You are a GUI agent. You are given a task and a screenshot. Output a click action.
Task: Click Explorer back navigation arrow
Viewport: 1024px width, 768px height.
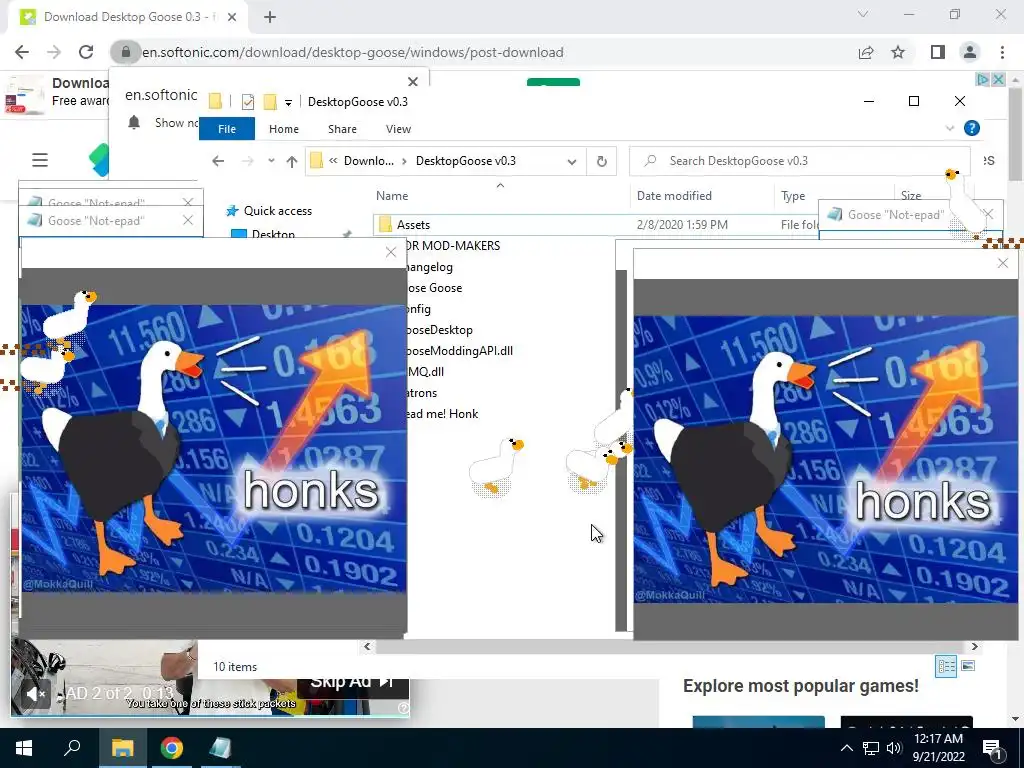pyautogui.click(x=218, y=161)
